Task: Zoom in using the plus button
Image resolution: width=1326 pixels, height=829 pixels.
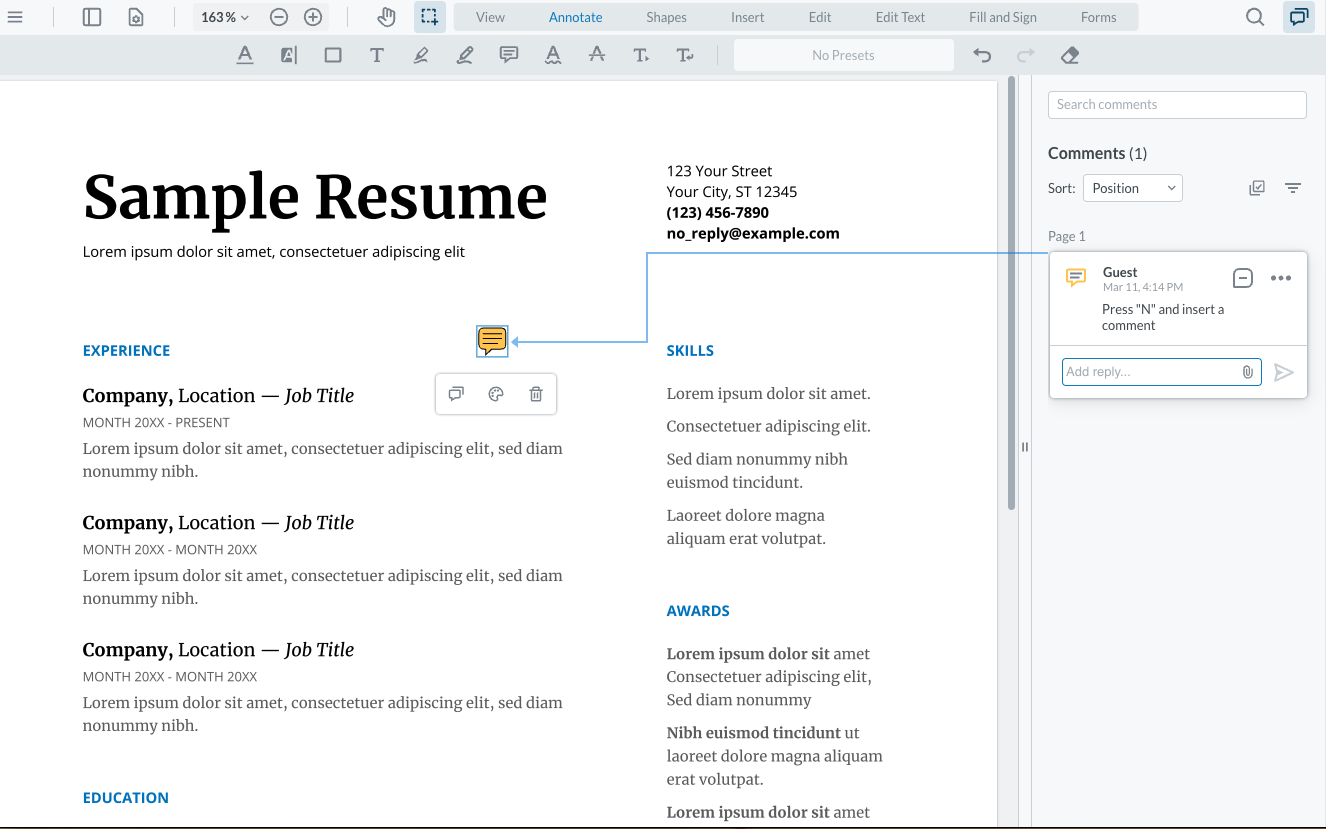Action: [312, 16]
